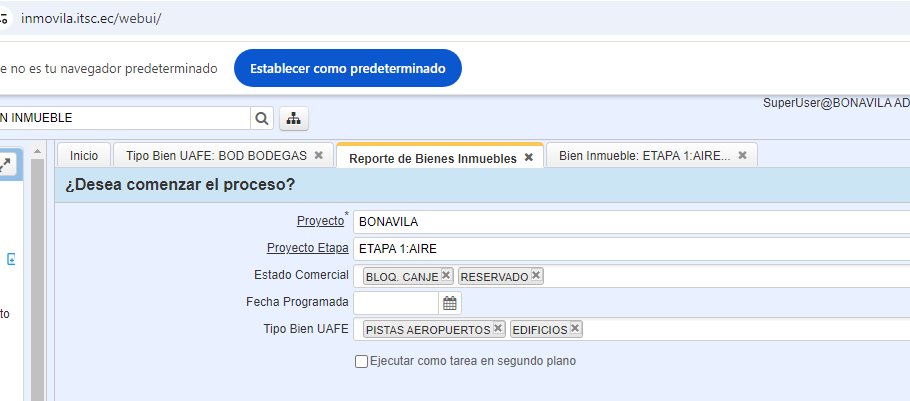Switch to Tipo Bien UAFE: BOD BODEGAS tab
910x401 pixels.
(216, 156)
